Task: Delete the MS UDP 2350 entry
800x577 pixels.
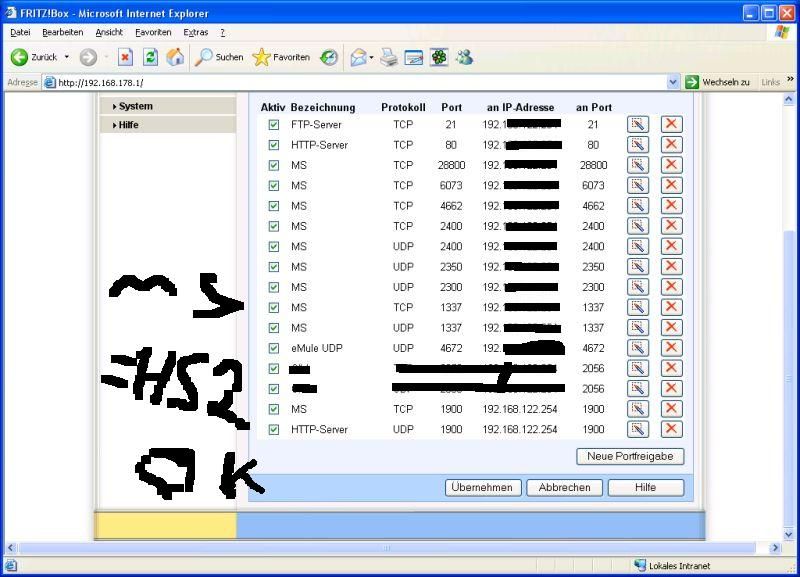Action: click(x=671, y=267)
